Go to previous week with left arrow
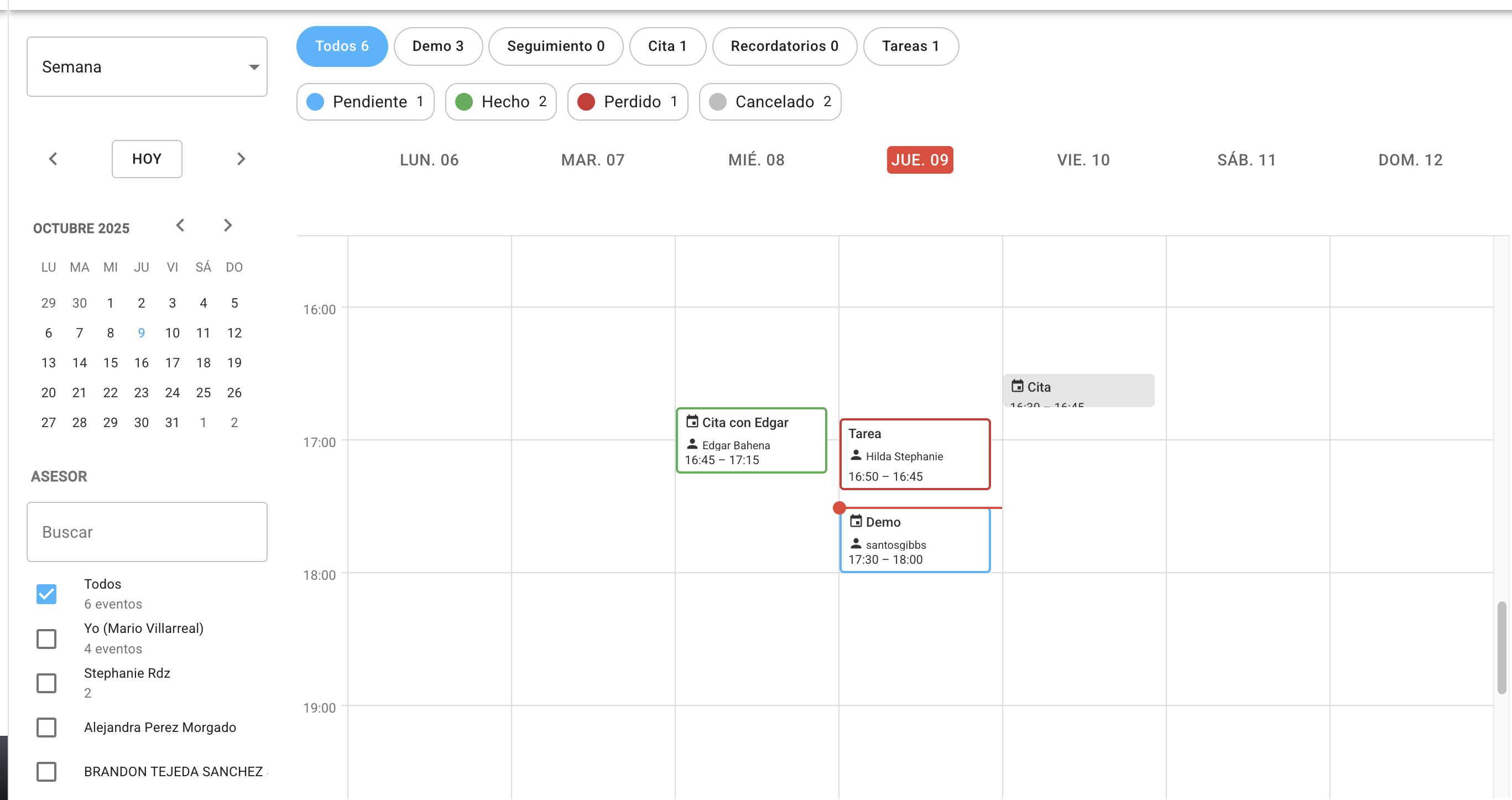The image size is (1512, 800). (x=53, y=159)
